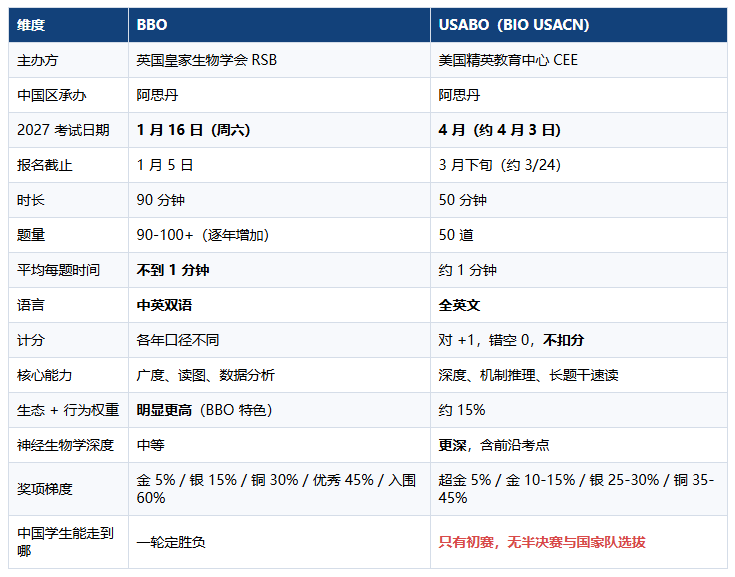Click the 生态 + 行为权重 row label
The image size is (735, 577).
point(68,410)
